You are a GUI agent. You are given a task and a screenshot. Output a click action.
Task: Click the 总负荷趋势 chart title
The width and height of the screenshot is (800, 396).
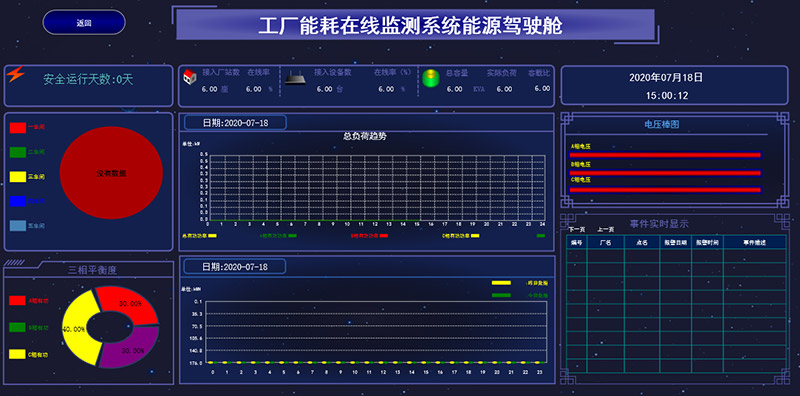point(365,136)
